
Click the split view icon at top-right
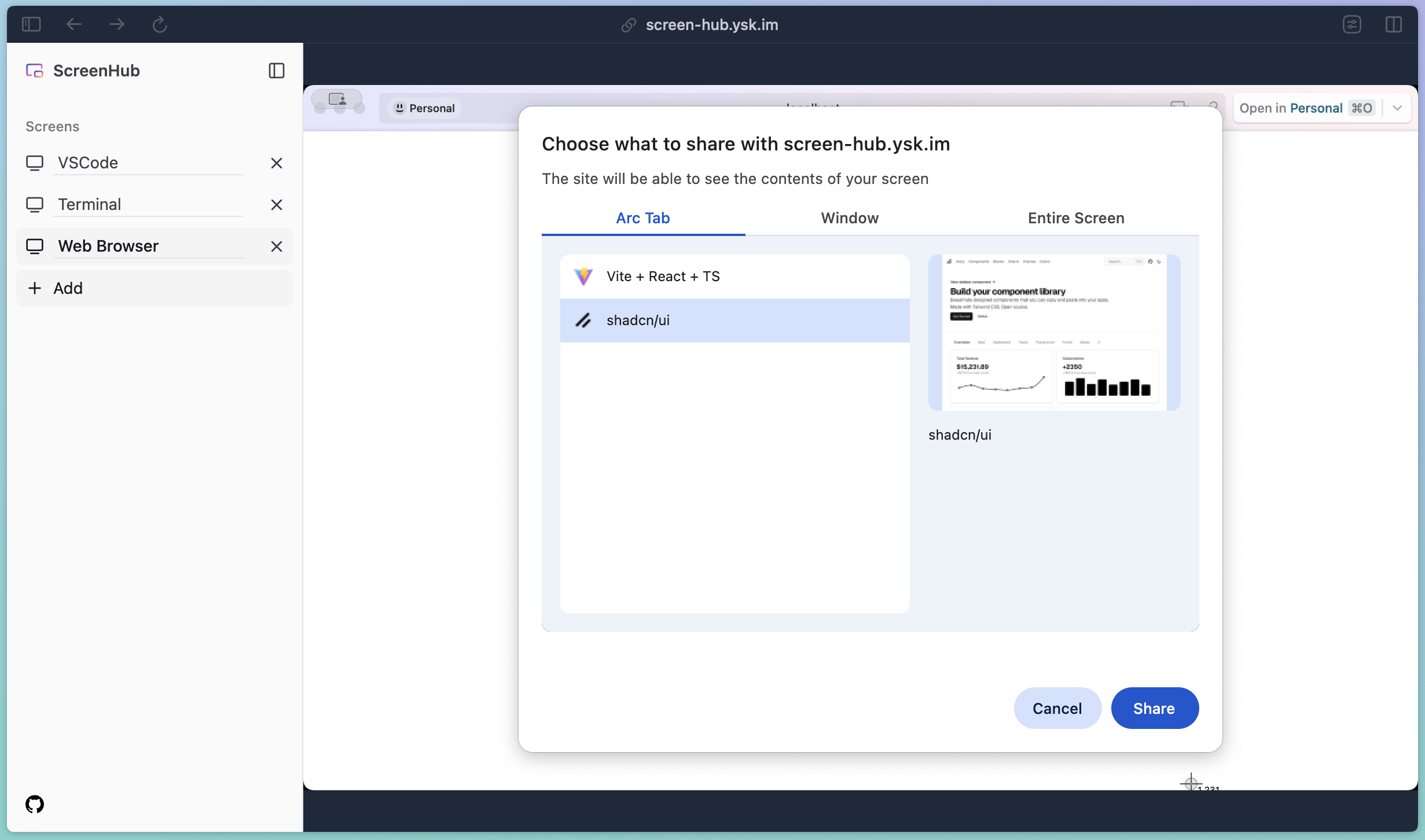pyautogui.click(x=1394, y=24)
